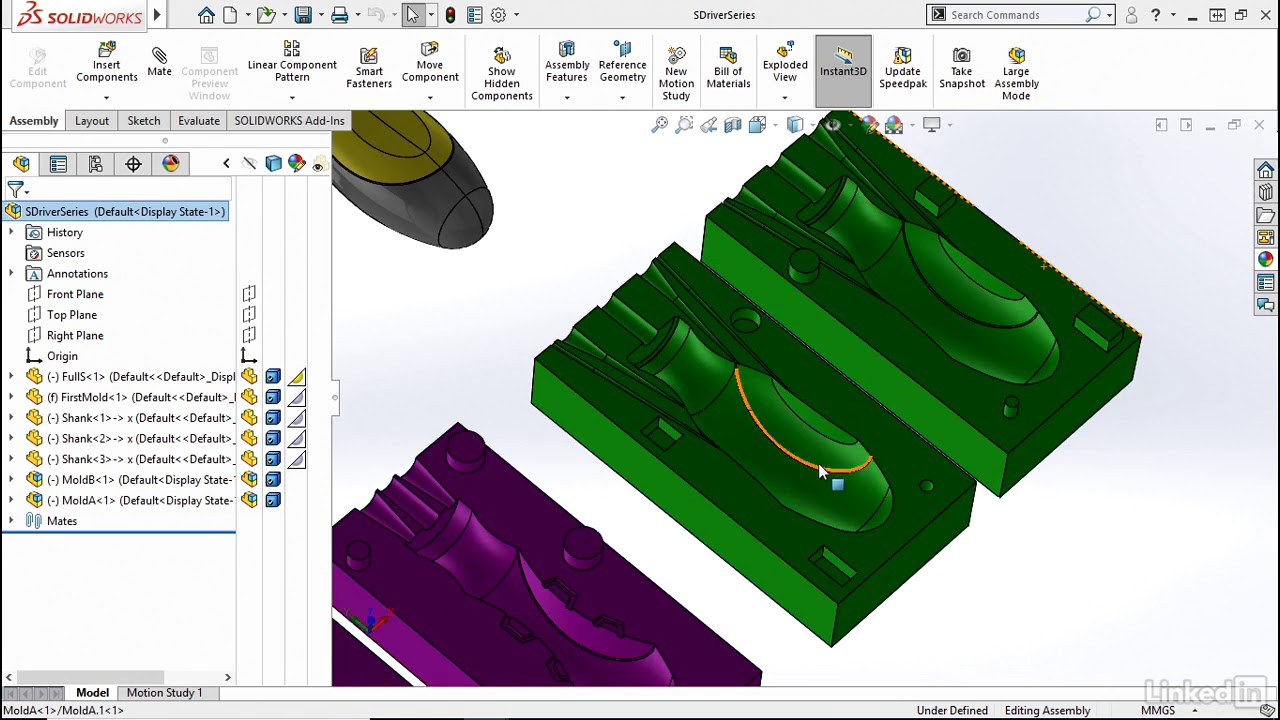Open View Palette task pane tab
The image size is (1280, 720).
tap(1266, 238)
